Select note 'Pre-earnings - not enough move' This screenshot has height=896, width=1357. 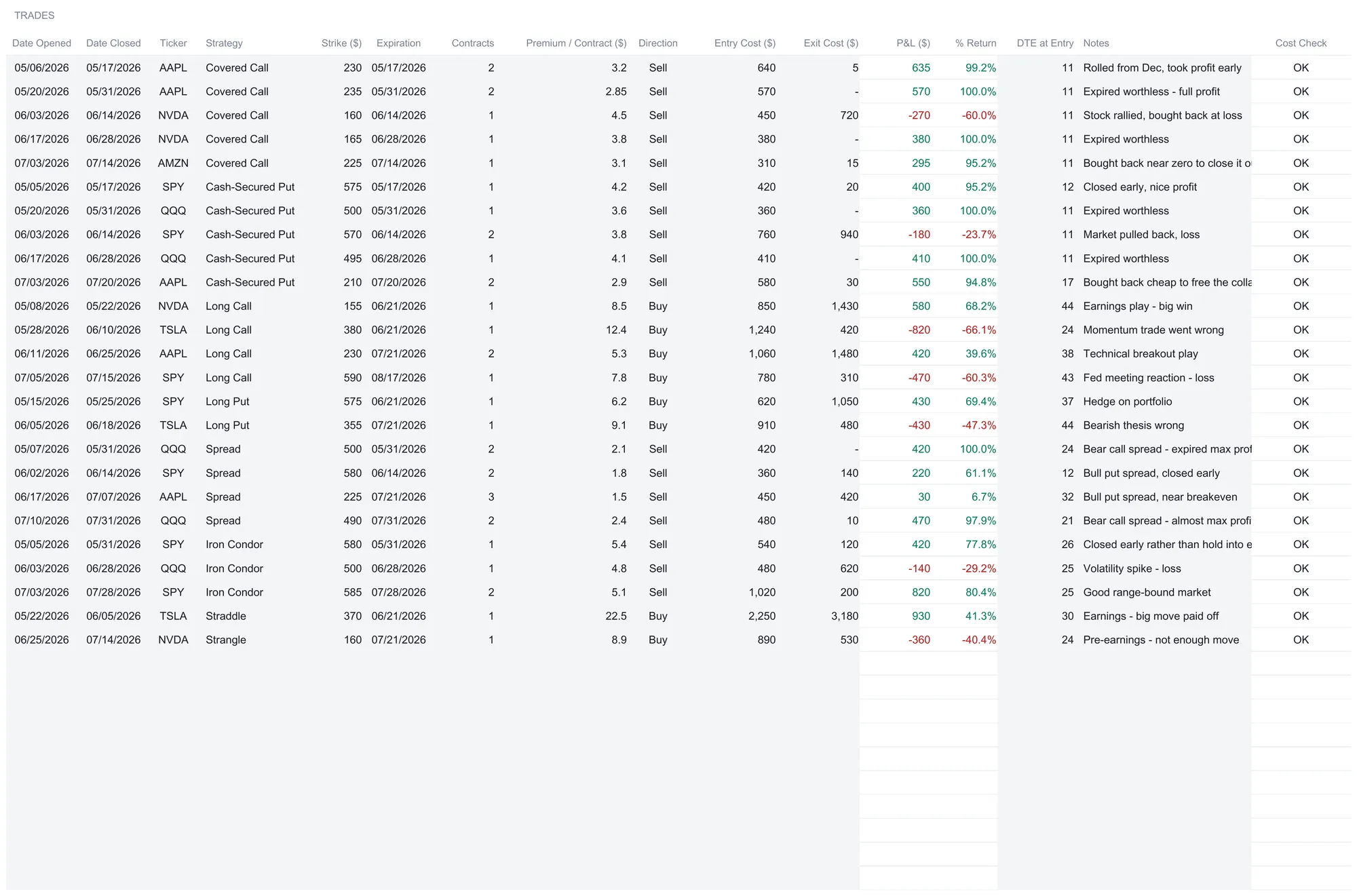click(1161, 640)
